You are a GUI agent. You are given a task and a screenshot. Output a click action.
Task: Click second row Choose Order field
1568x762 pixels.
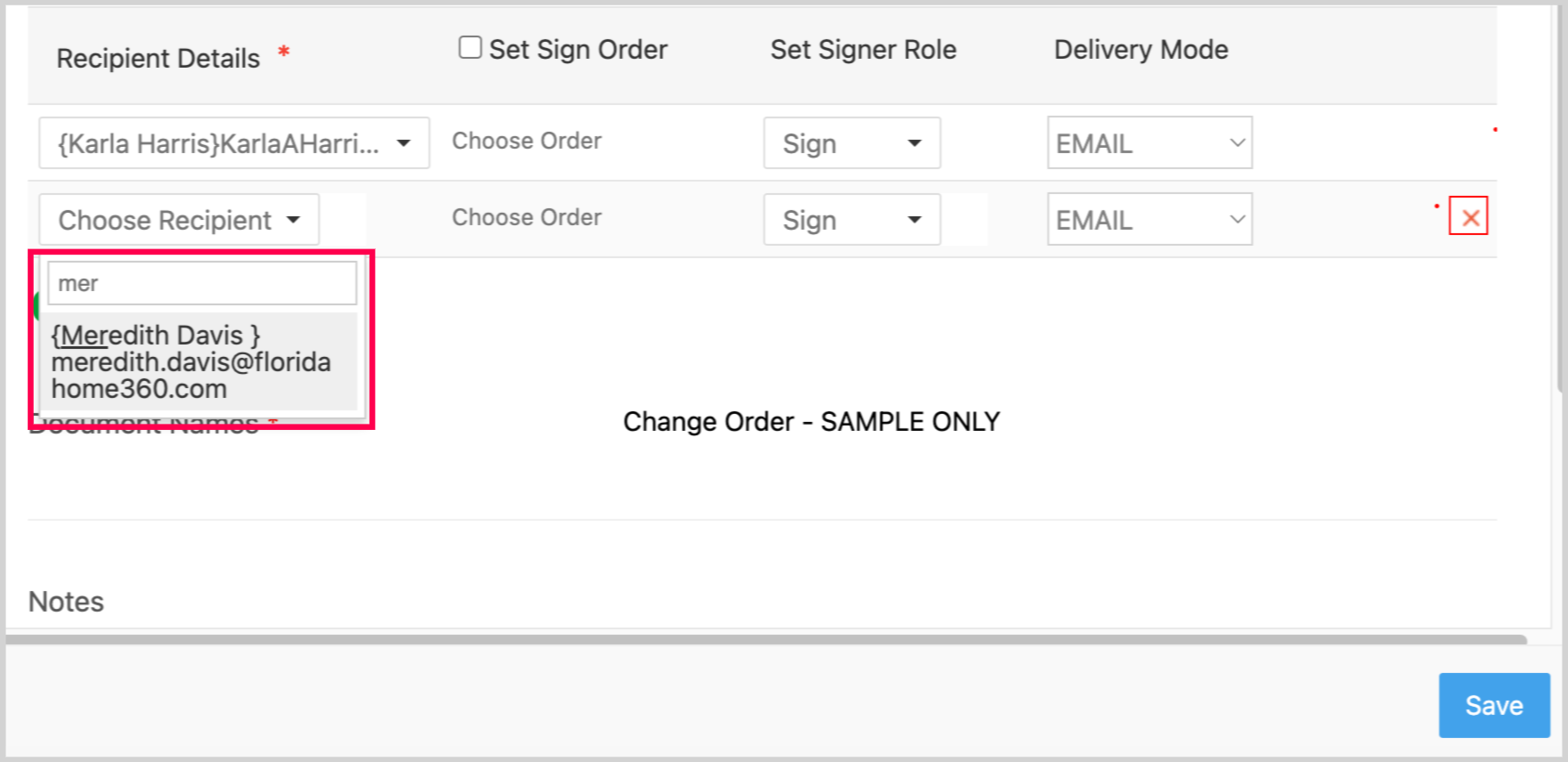[526, 218]
